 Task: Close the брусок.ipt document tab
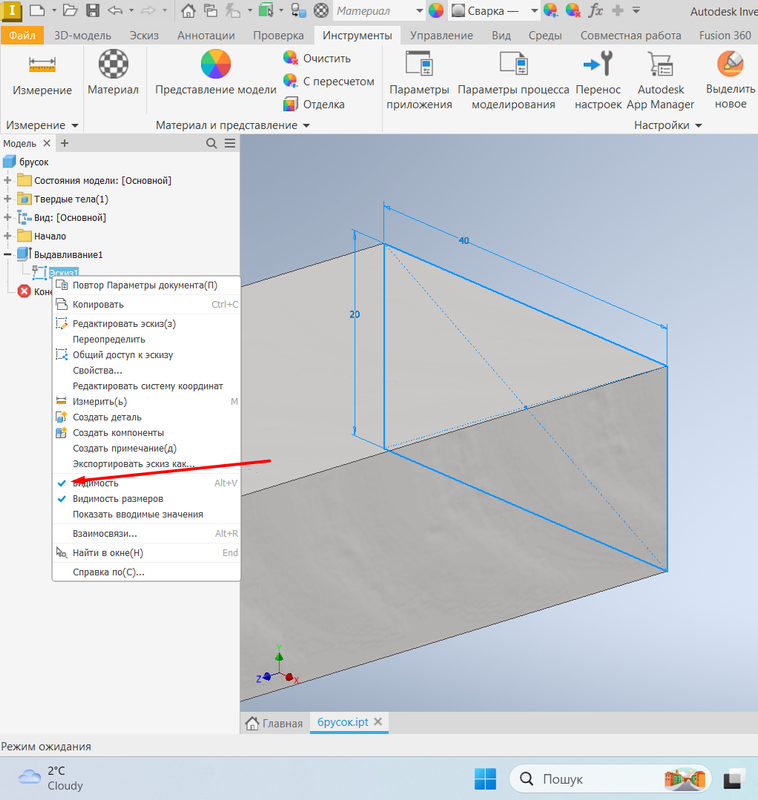(x=378, y=721)
